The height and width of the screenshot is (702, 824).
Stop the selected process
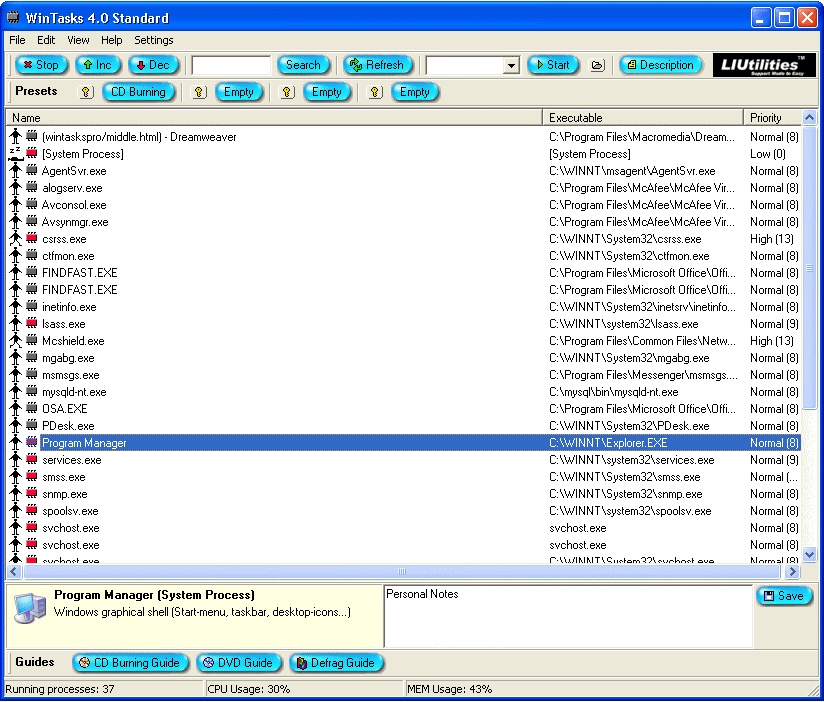coord(42,65)
